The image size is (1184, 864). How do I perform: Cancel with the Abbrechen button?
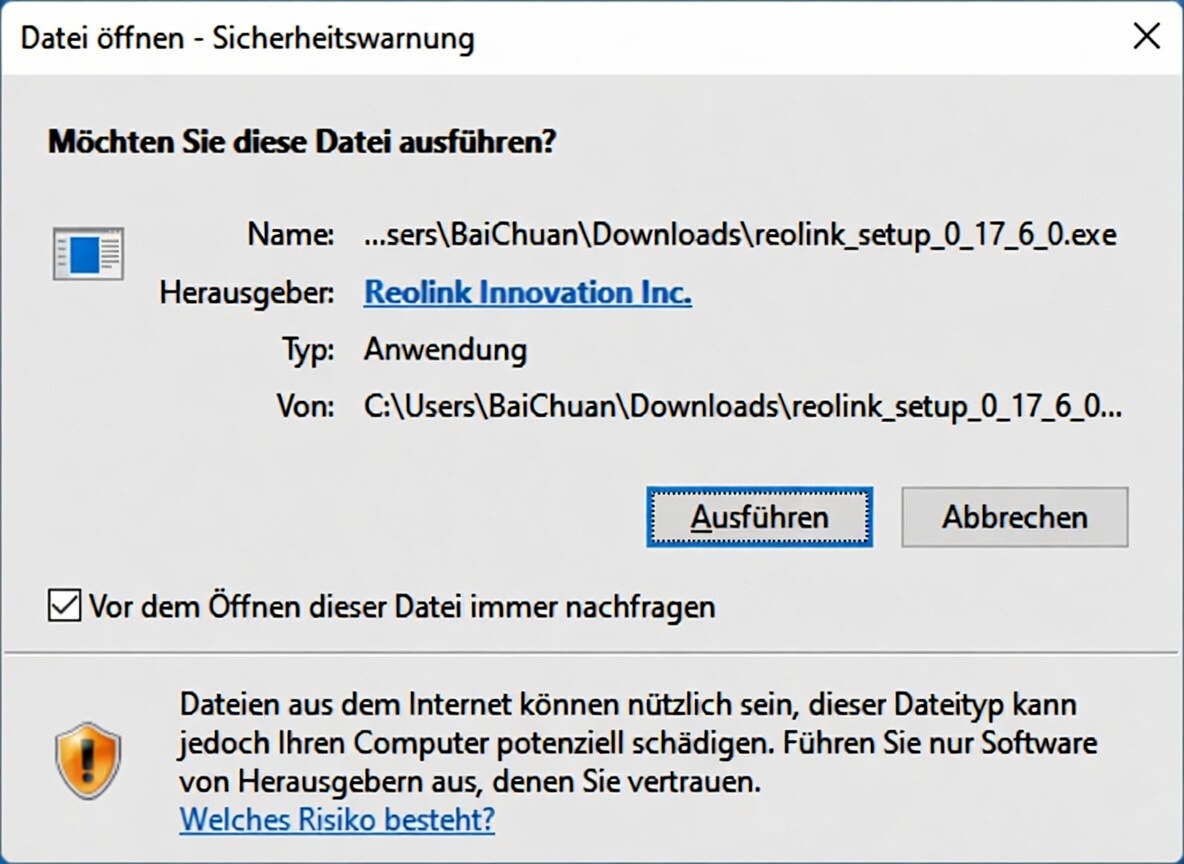pyautogui.click(x=1014, y=517)
